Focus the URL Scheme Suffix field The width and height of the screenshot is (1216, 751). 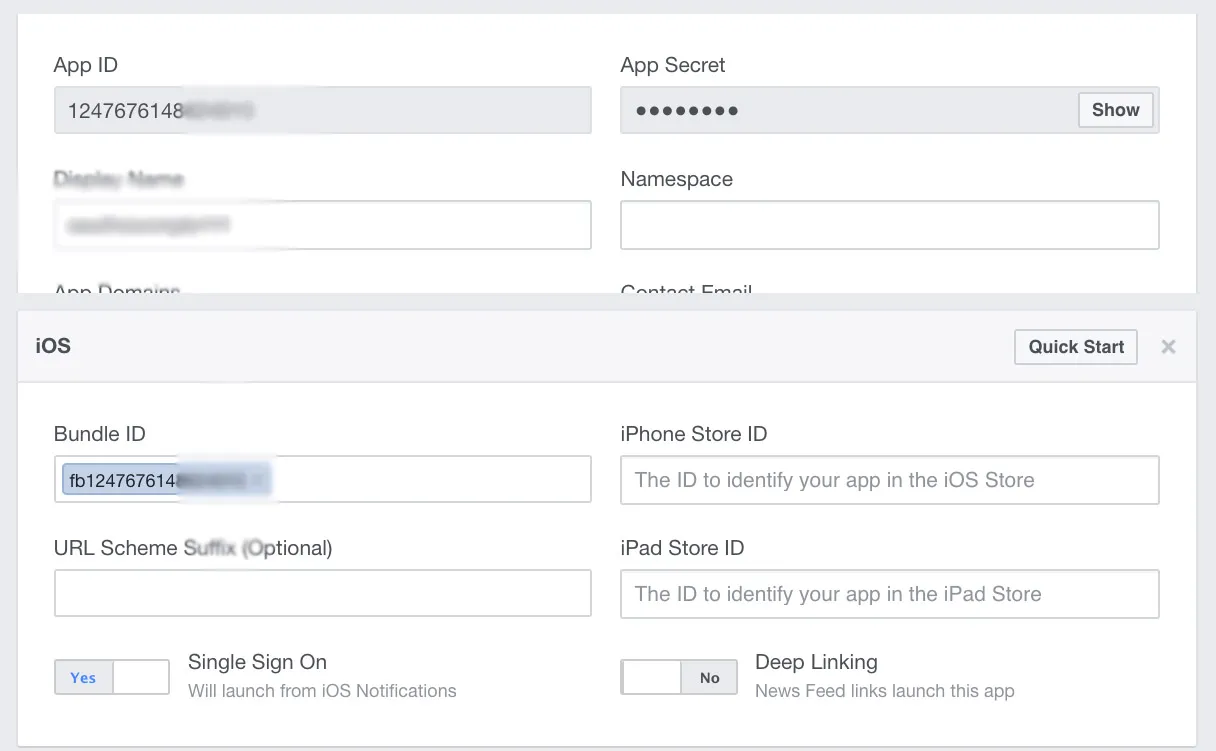pos(322,594)
